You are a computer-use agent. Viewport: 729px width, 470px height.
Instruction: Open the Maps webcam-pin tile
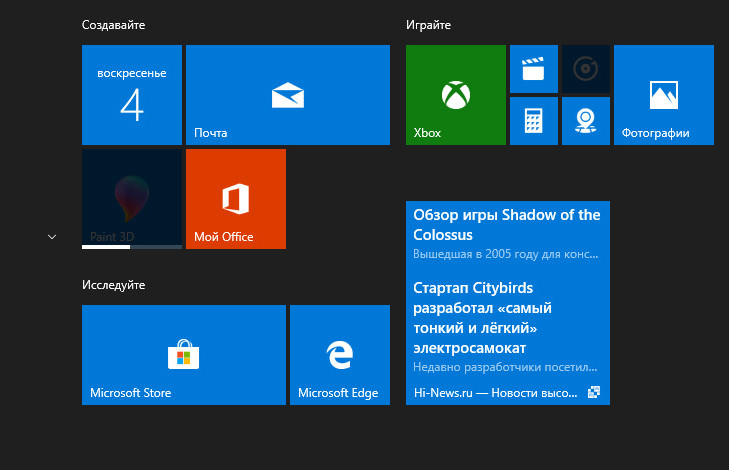pos(586,121)
